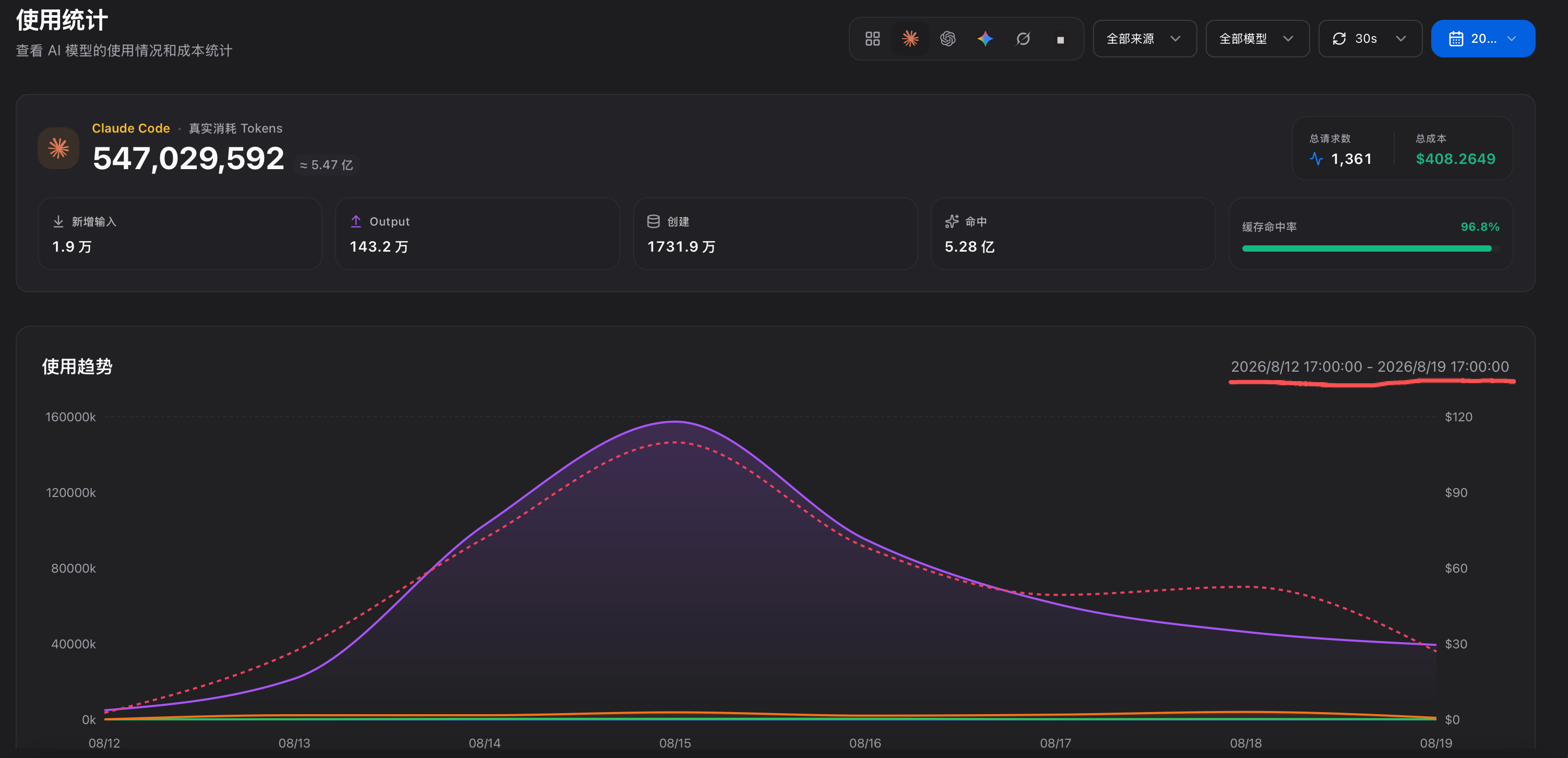Open the 全部模型 model dropdown
Screen dimensions: 1568x758
click(x=1257, y=39)
